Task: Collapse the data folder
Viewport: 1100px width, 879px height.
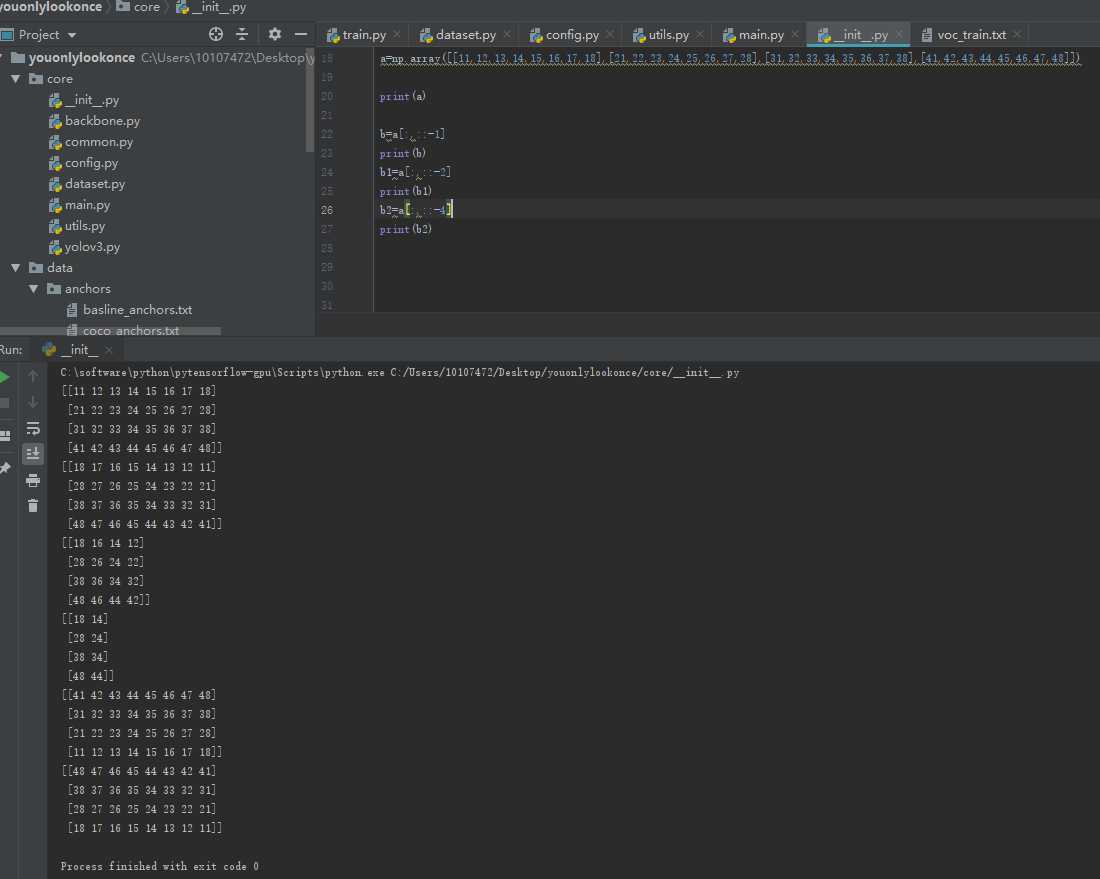Action: point(15,268)
